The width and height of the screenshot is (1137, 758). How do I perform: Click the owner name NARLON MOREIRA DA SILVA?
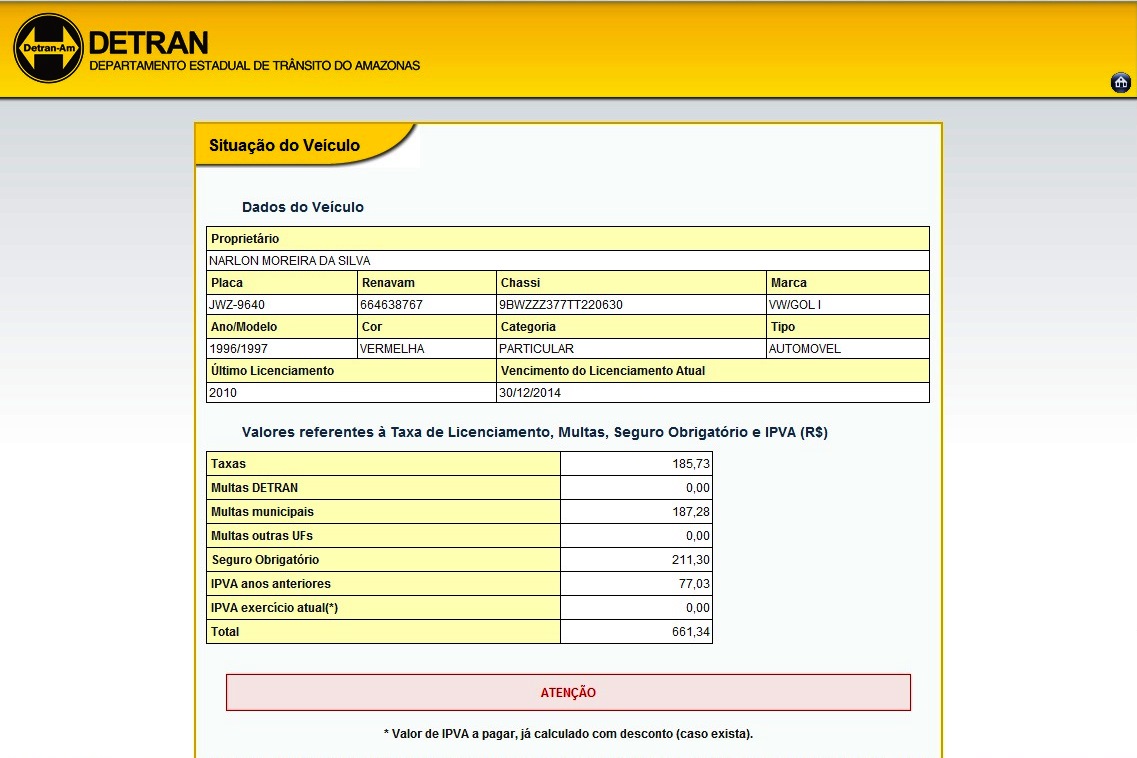[x=289, y=261]
